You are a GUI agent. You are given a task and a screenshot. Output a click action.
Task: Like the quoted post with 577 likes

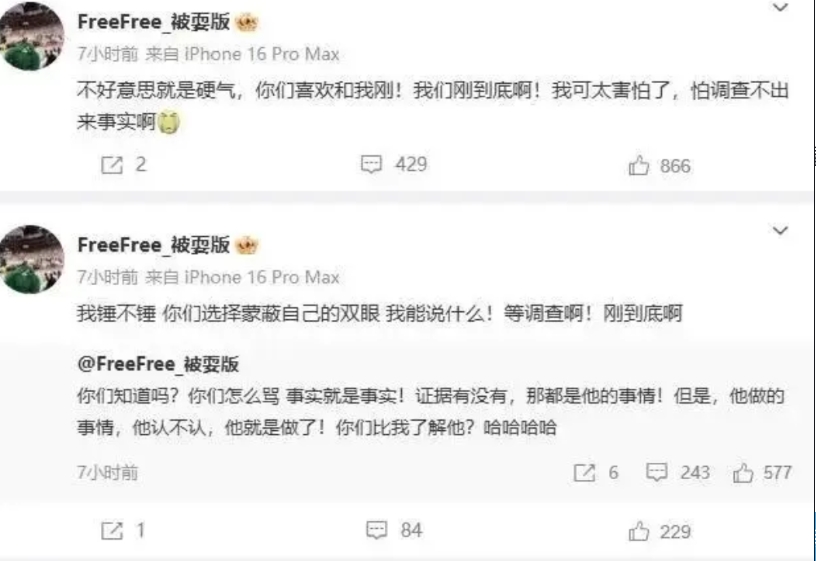point(743,473)
